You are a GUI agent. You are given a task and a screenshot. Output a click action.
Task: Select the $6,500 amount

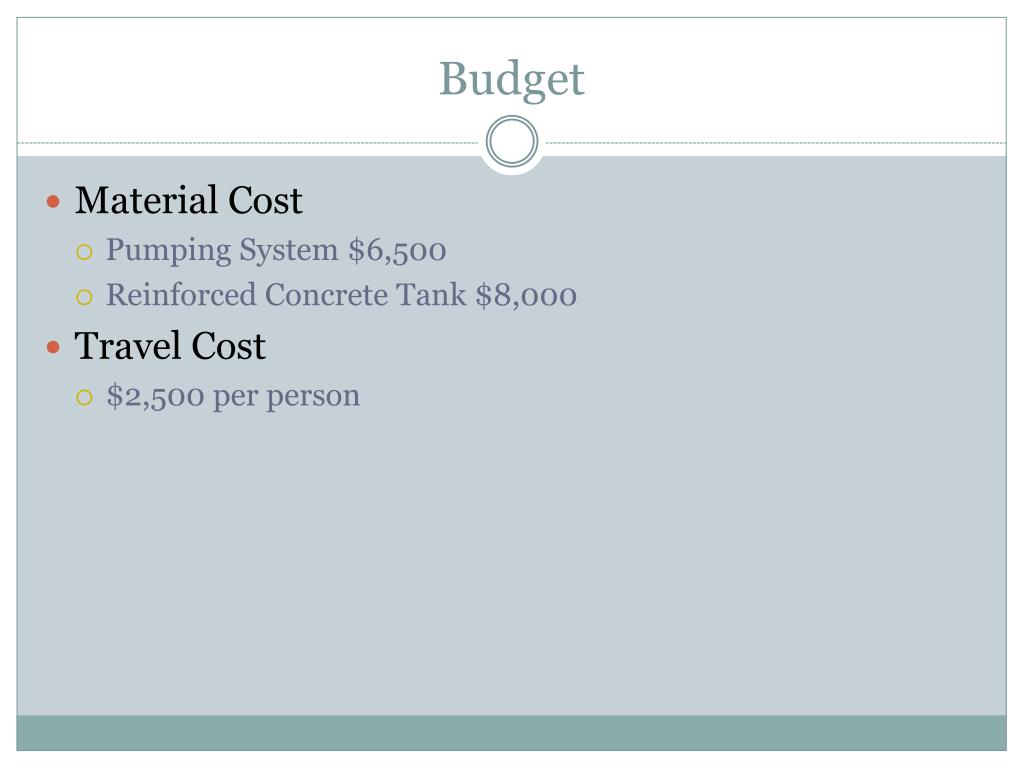pyautogui.click(x=397, y=250)
